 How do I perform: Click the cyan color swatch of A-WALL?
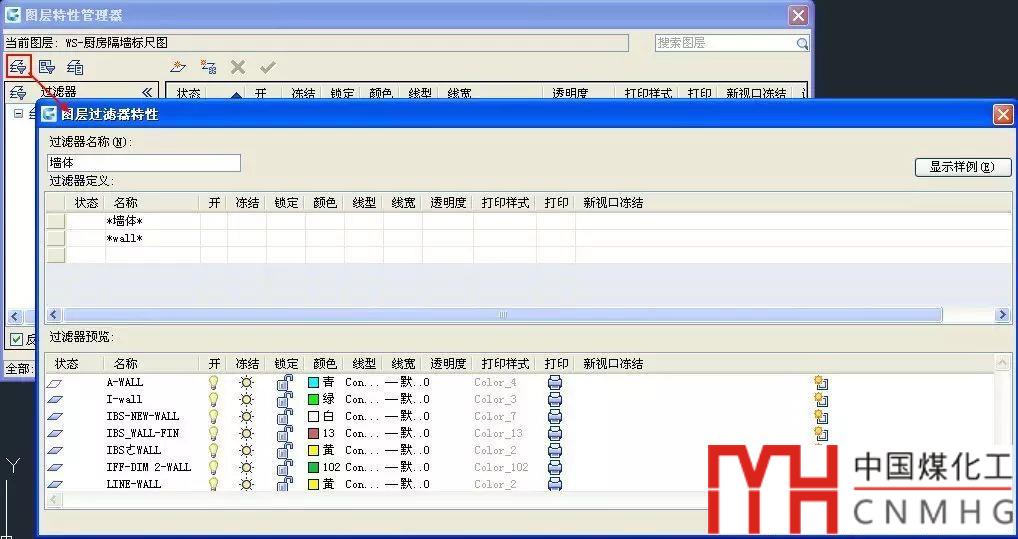314,382
